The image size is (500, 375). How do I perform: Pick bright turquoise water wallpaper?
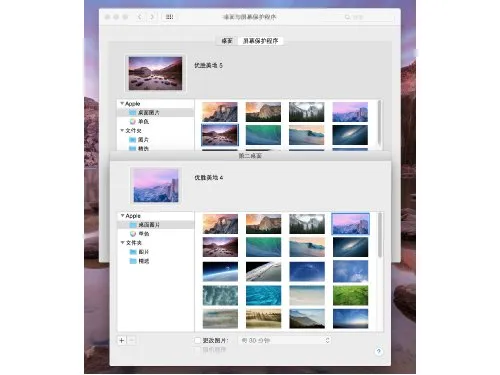(x=263, y=295)
